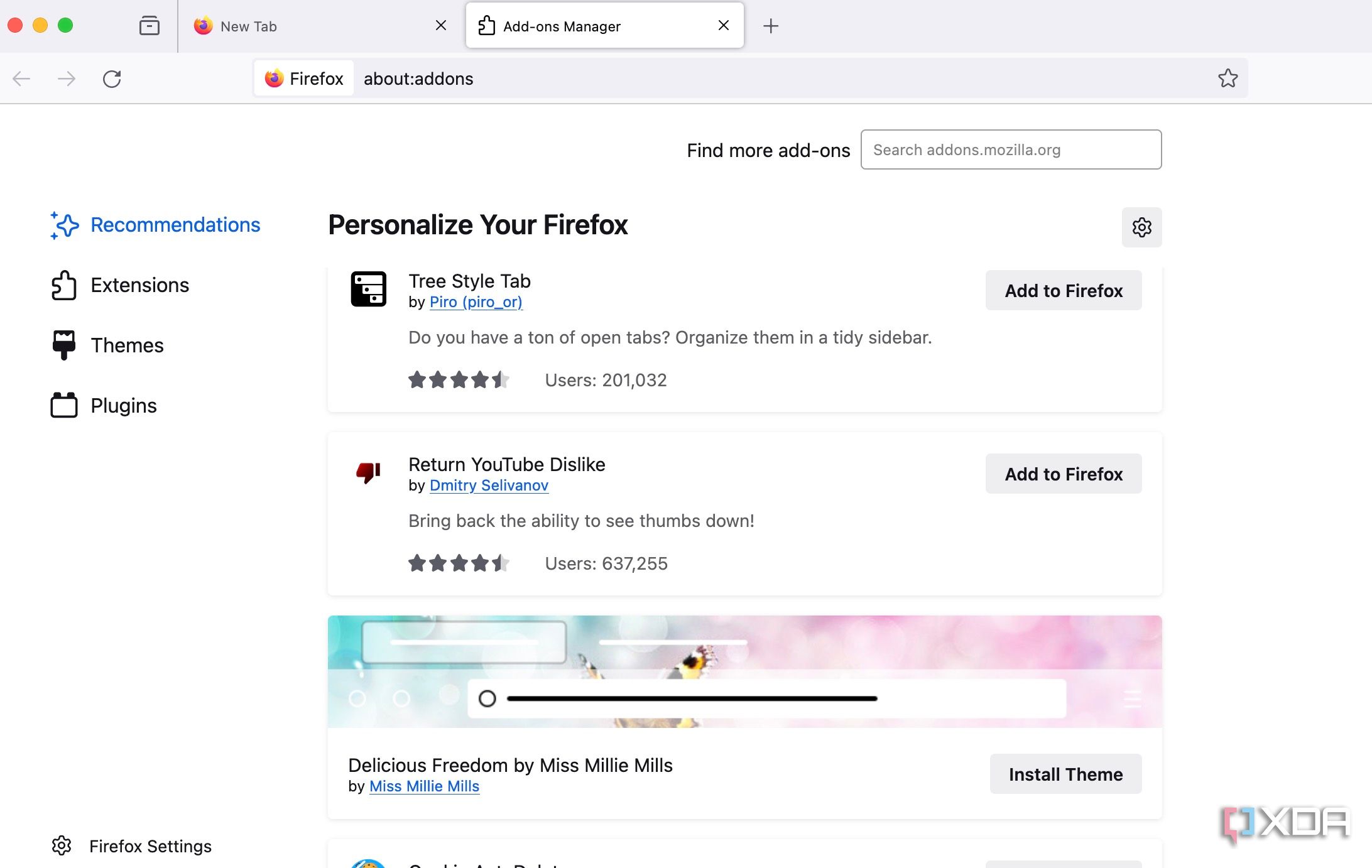Viewport: 1372px width, 868px height.
Task: Open the Themes category
Action: [107, 345]
